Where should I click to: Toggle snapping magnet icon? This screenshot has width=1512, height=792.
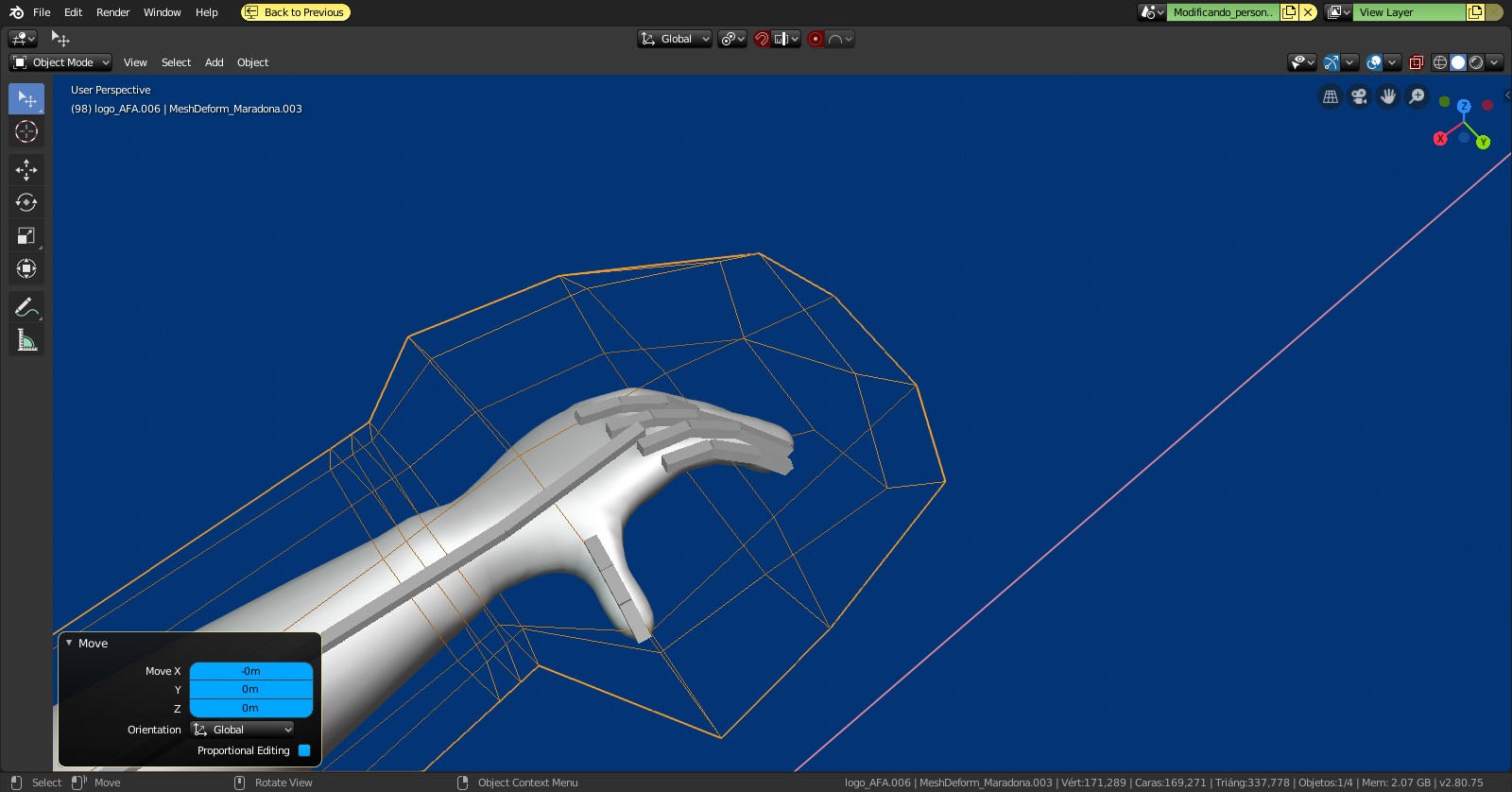coord(762,39)
